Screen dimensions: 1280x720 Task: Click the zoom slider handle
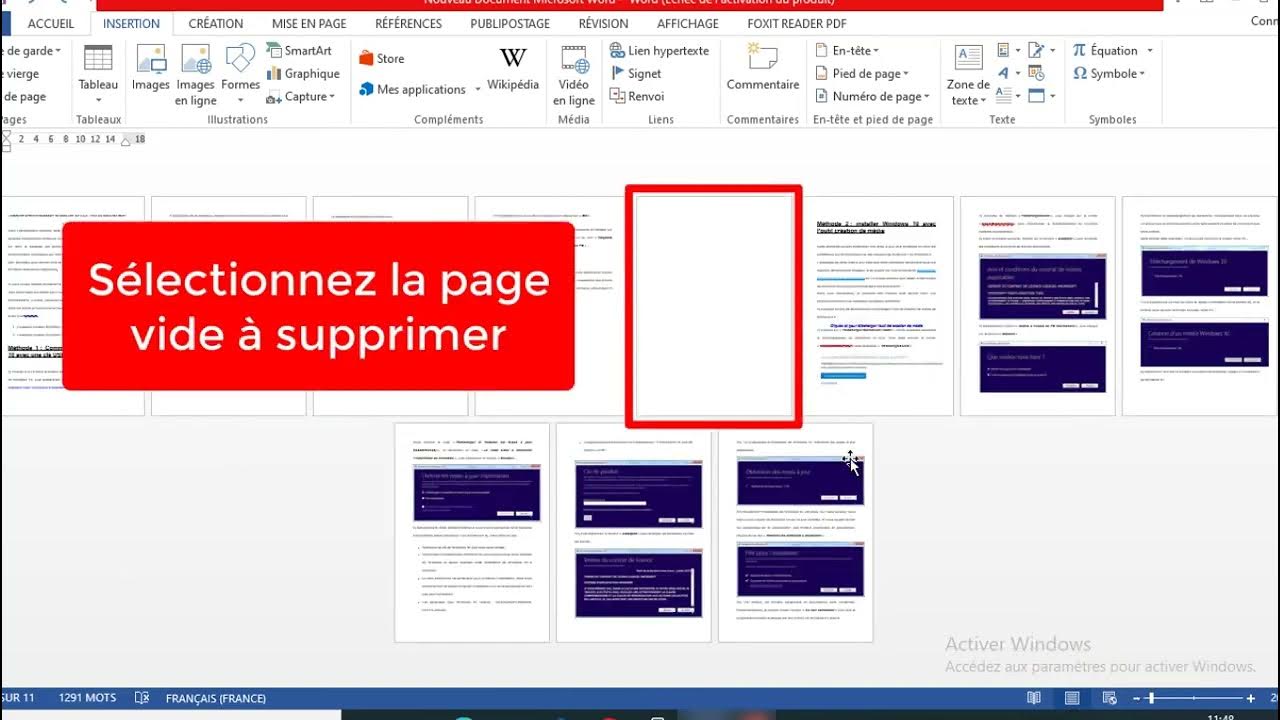coord(1151,698)
